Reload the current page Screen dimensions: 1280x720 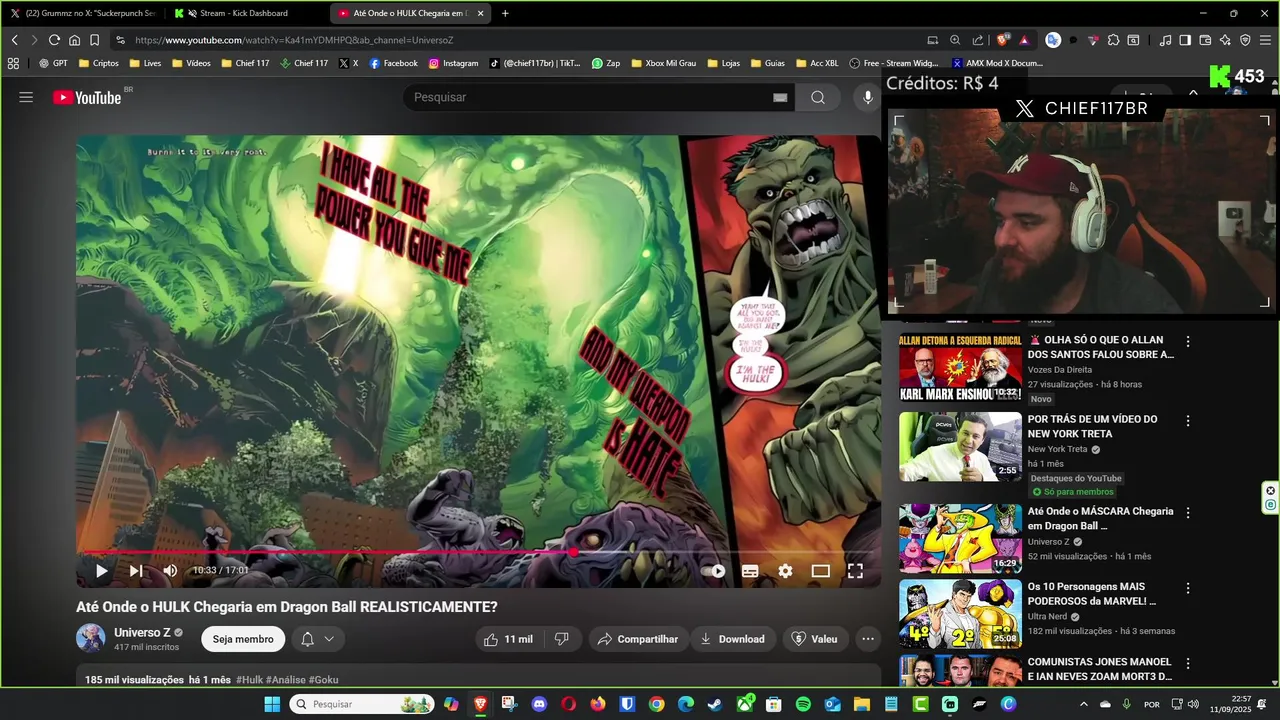54,40
